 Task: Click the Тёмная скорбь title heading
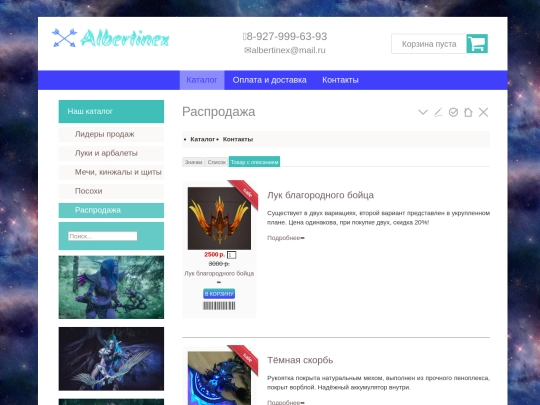[300, 360]
